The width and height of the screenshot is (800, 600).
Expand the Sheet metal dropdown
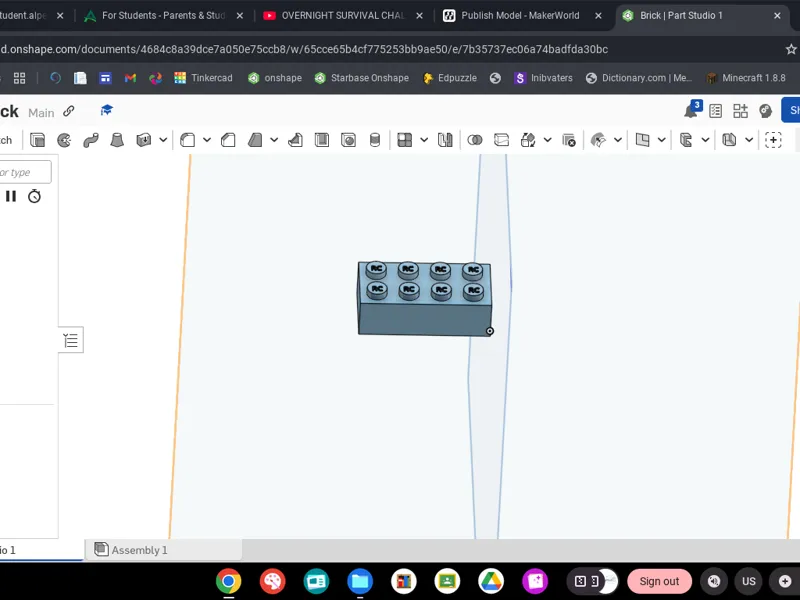click(749, 140)
